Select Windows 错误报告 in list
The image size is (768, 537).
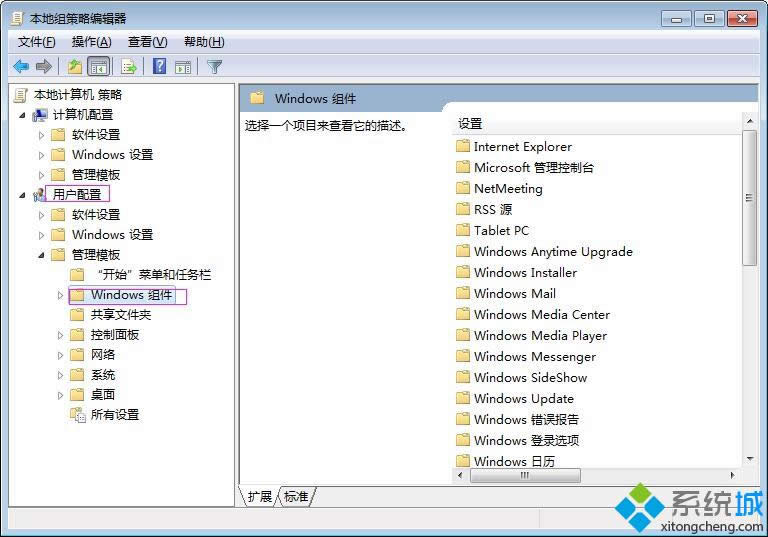pos(527,419)
